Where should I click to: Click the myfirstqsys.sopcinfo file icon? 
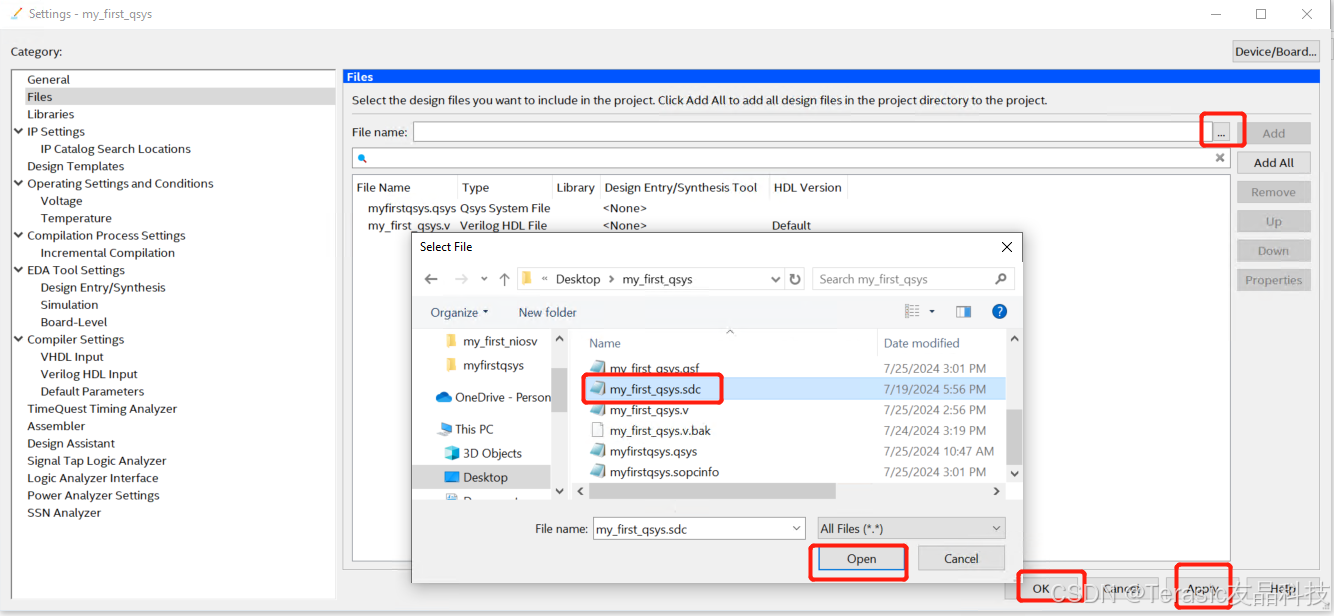(x=597, y=472)
